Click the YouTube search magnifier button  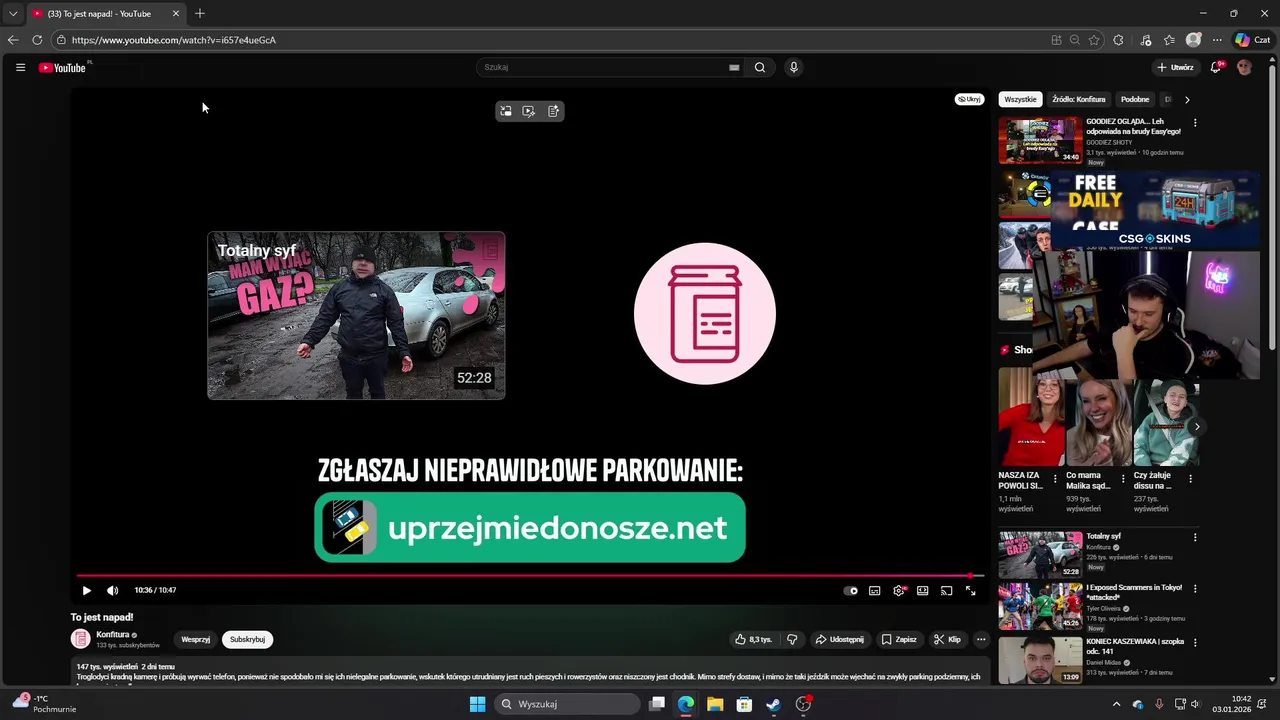click(x=760, y=67)
